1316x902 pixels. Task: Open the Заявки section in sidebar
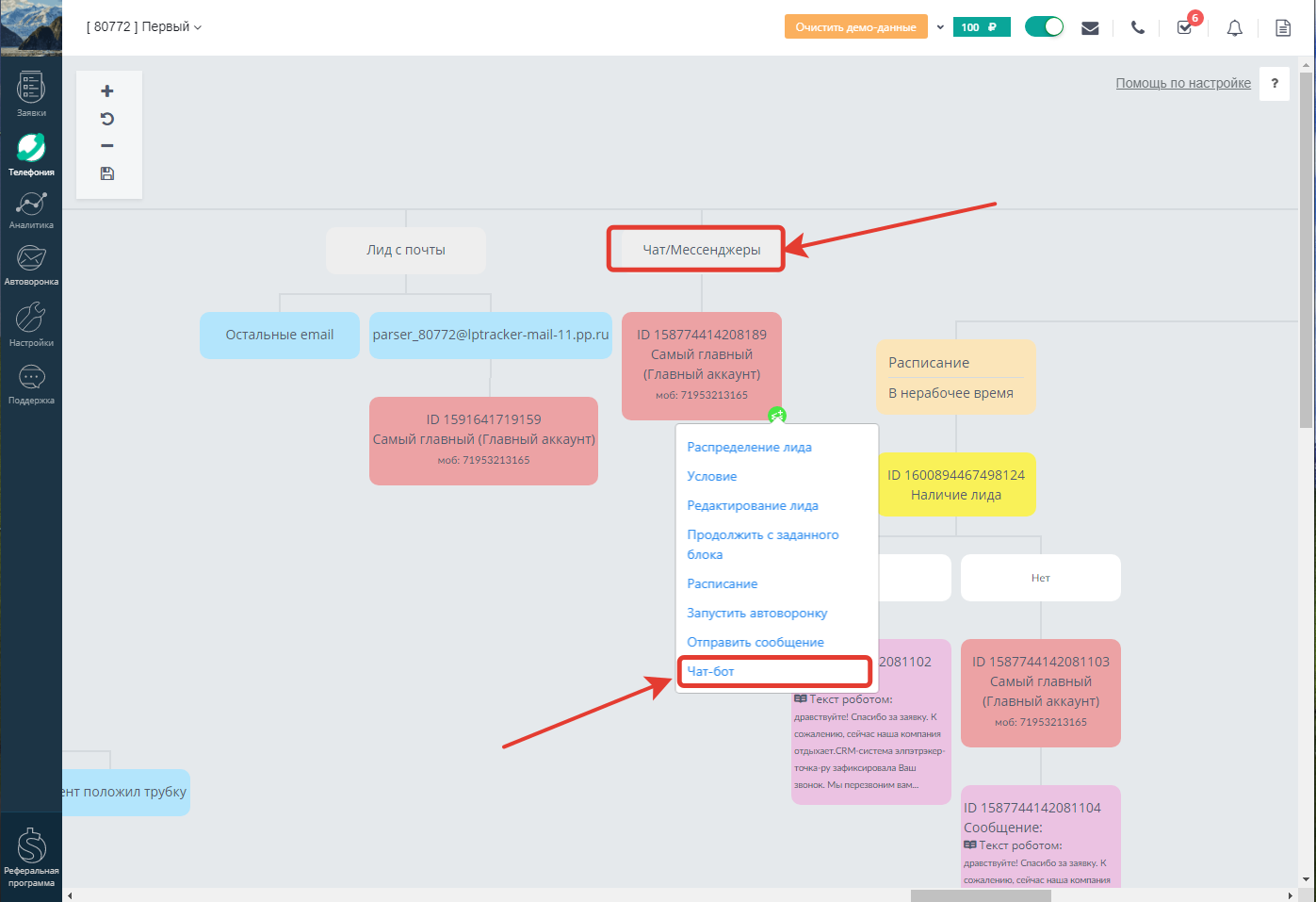tap(31, 95)
